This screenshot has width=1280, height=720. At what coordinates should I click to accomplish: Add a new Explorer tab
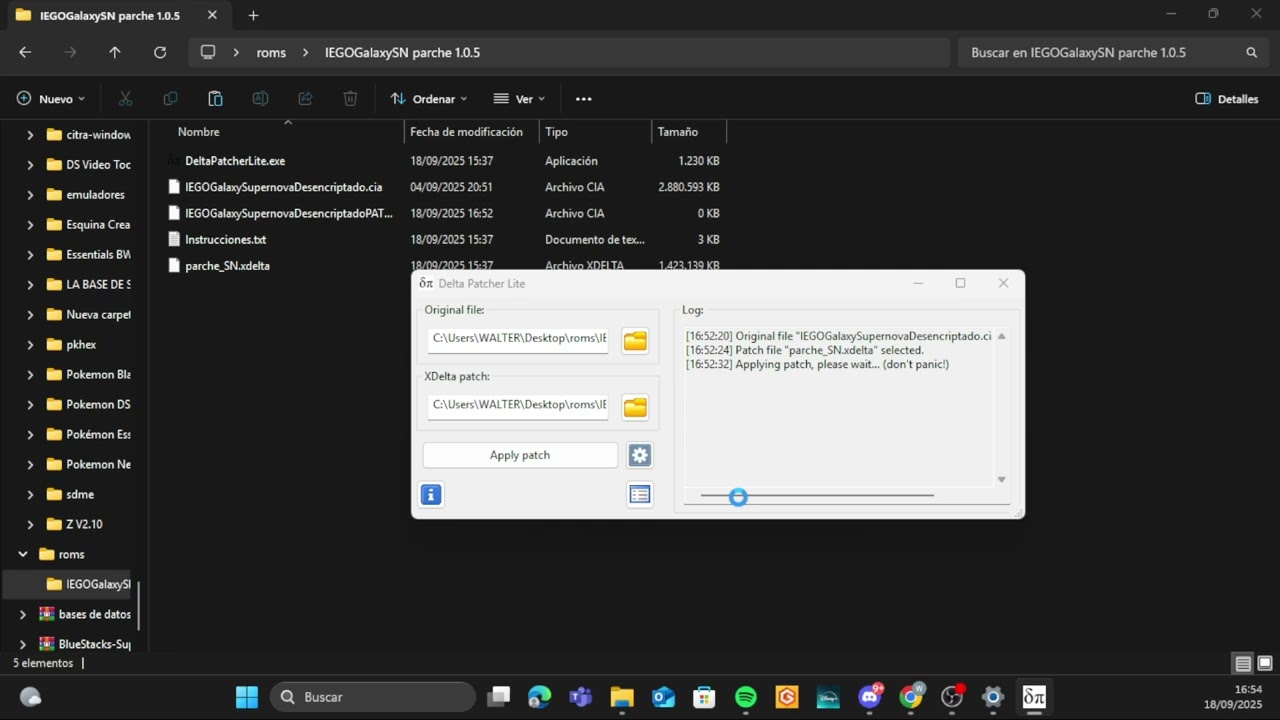pyautogui.click(x=253, y=15)
